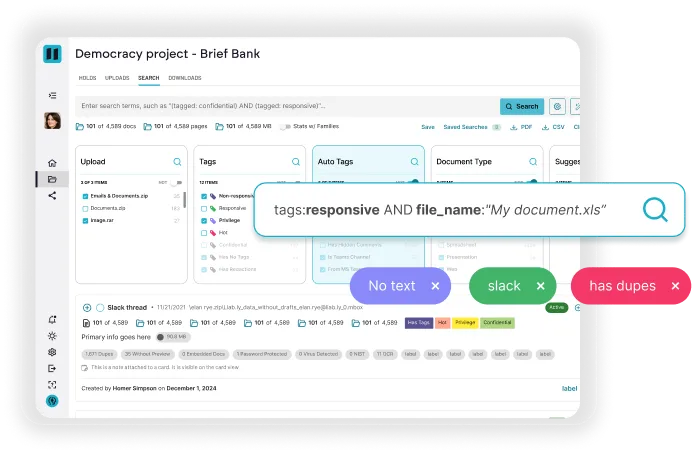692x454 pixels.
Task: Open the user profile avatar
Action: (x=52, y=120)
